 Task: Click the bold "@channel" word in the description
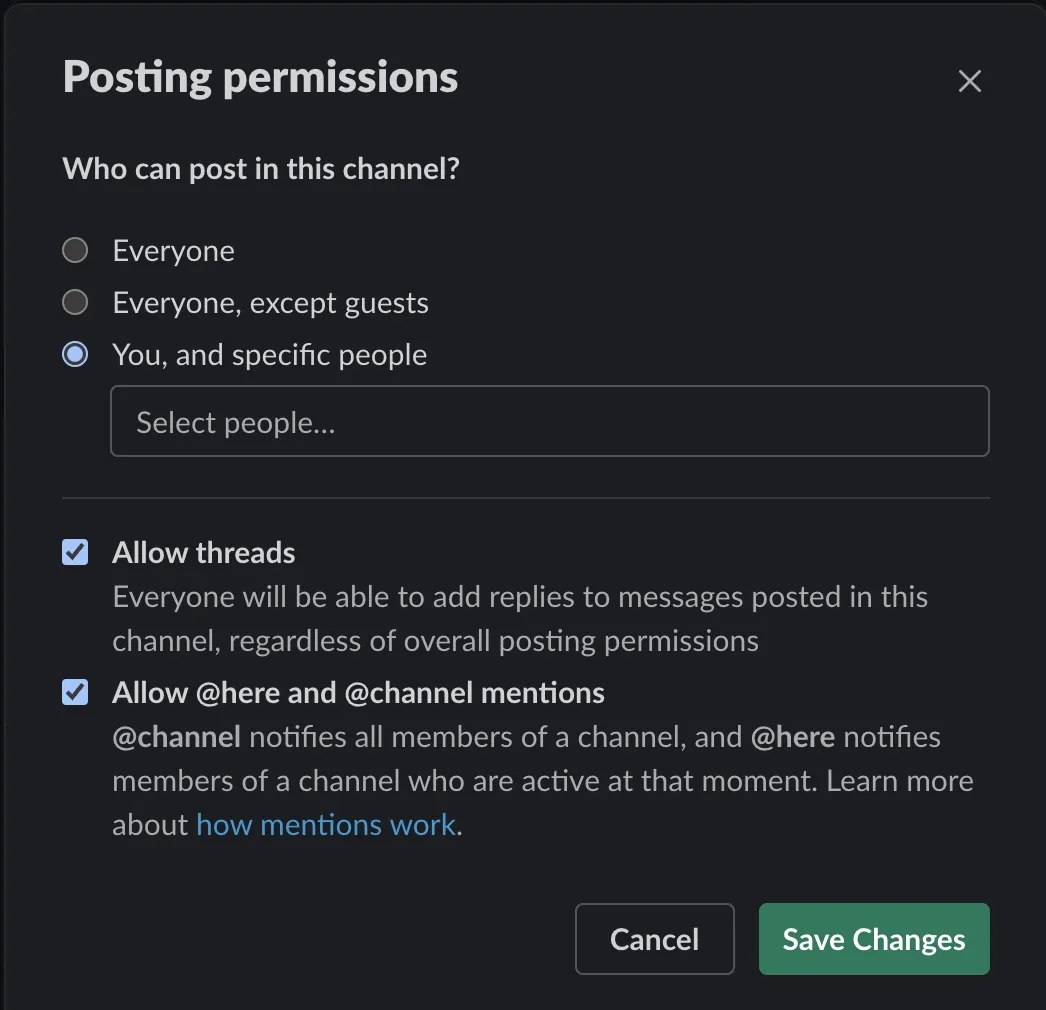point(177,738)
